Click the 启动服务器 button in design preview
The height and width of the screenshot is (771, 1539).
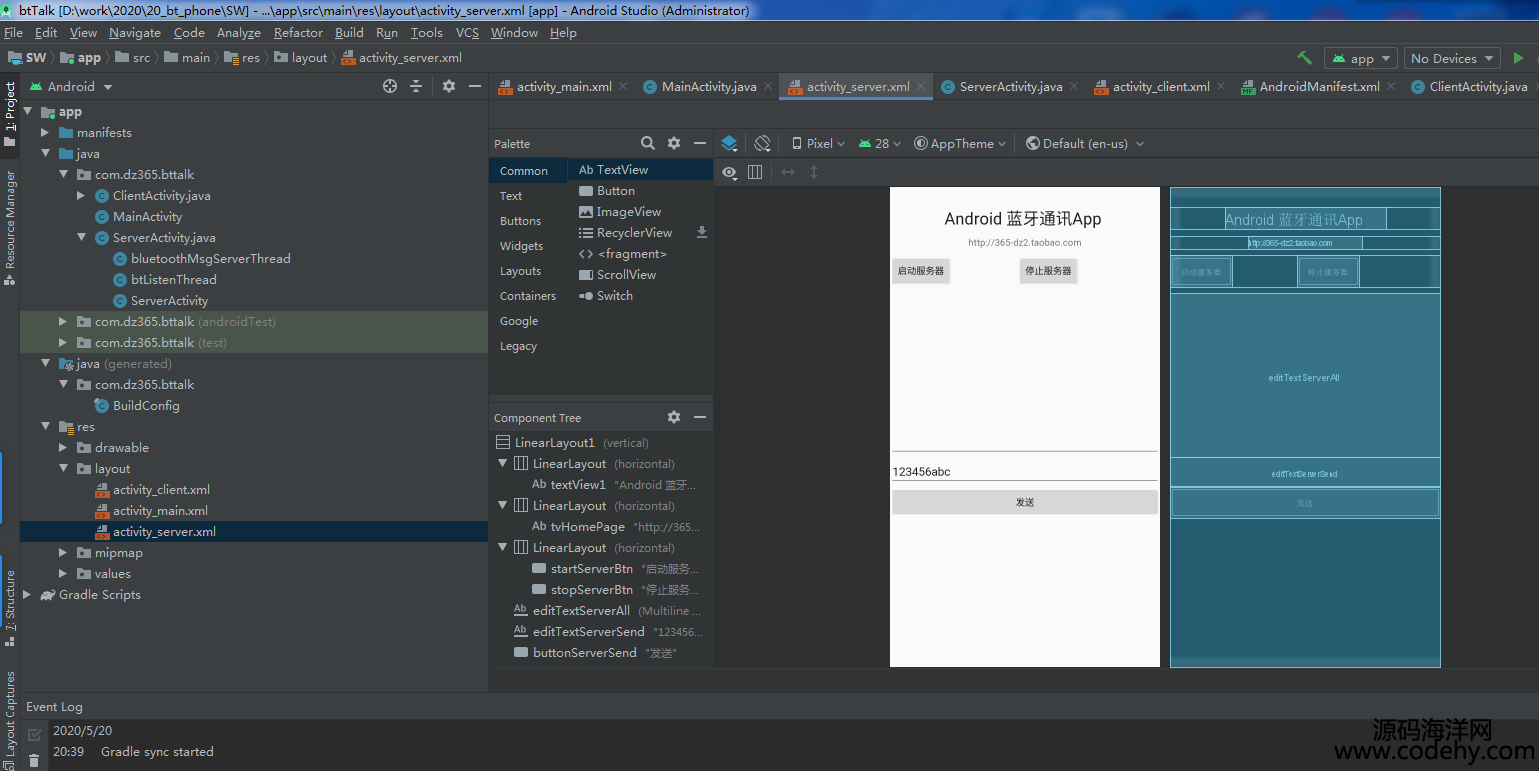[x=920, y=270]
